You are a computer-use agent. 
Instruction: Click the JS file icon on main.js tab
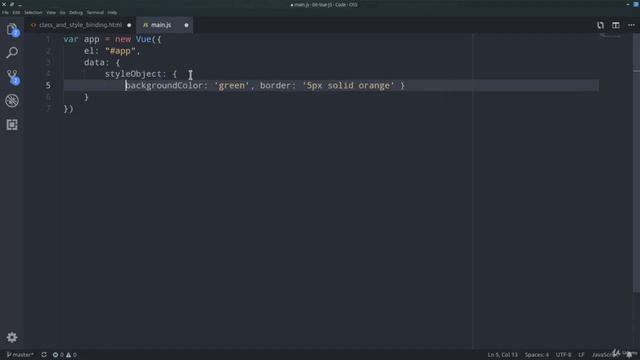[145, 25]
